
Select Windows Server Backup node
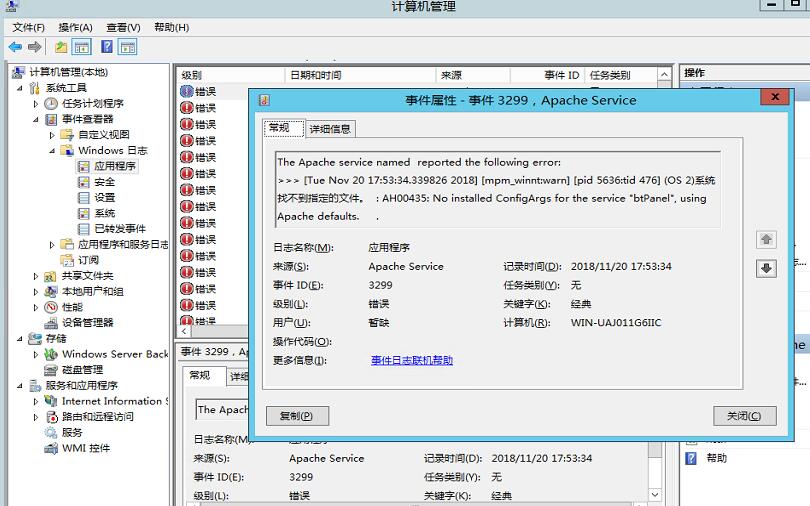point(115,354)
